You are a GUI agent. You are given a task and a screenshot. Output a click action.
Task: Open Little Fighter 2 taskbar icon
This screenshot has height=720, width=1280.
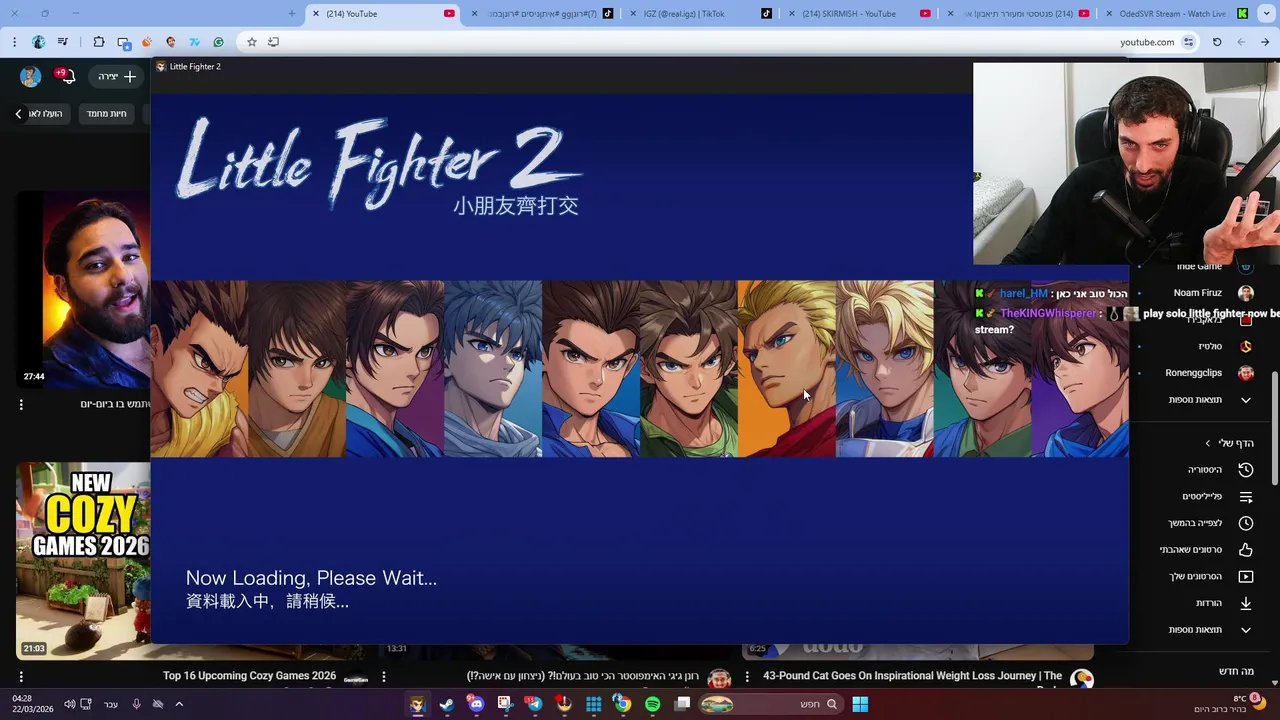coord(417,704)
